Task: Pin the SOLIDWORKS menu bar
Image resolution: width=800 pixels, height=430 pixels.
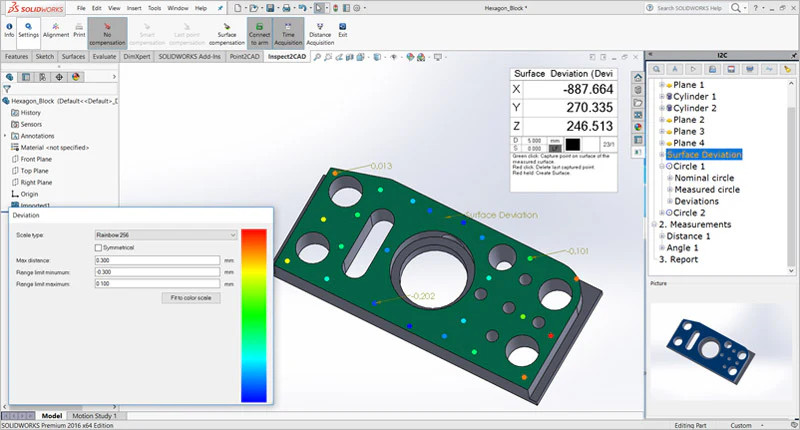Action: point(220,8)
